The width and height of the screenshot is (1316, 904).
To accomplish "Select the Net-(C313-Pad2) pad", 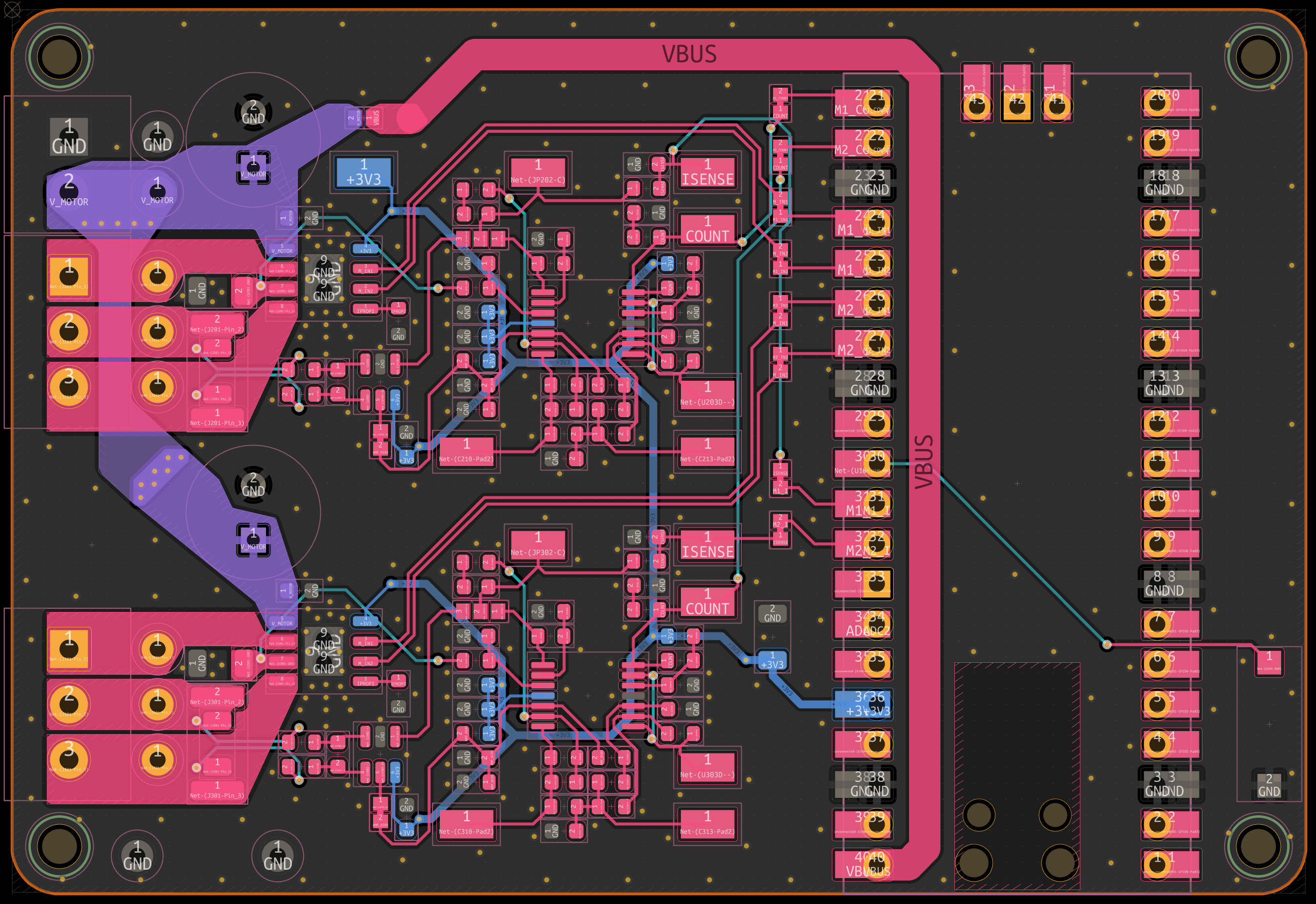I will click(707, 824).
